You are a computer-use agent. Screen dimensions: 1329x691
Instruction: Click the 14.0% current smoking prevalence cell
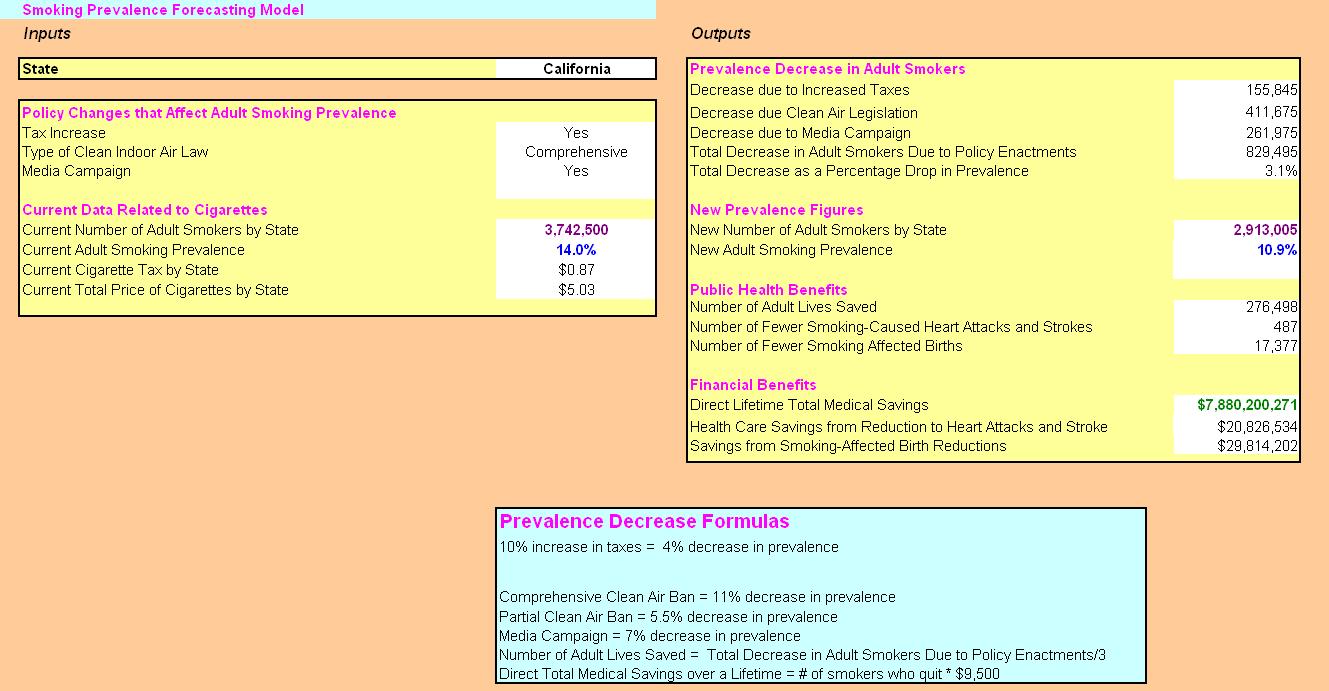pos(576,250)
